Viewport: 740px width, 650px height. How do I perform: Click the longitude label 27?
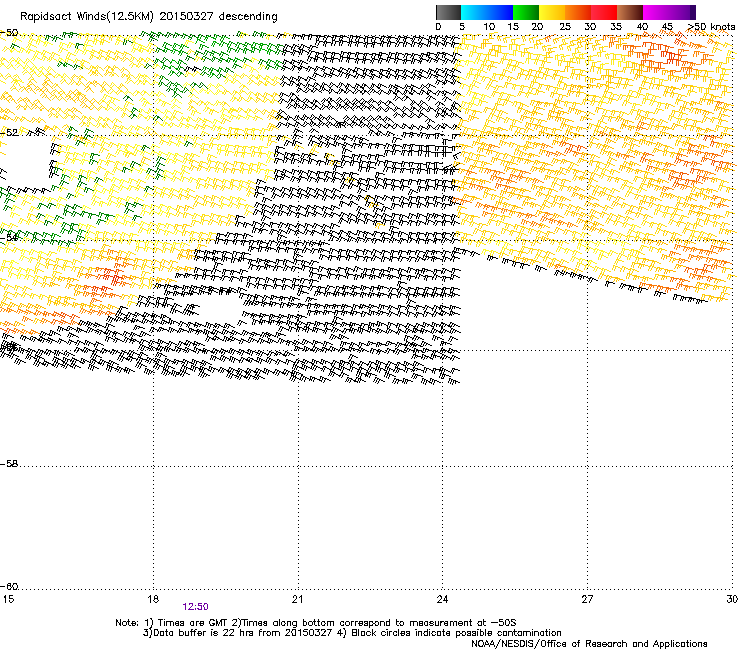tap(587, 599)
